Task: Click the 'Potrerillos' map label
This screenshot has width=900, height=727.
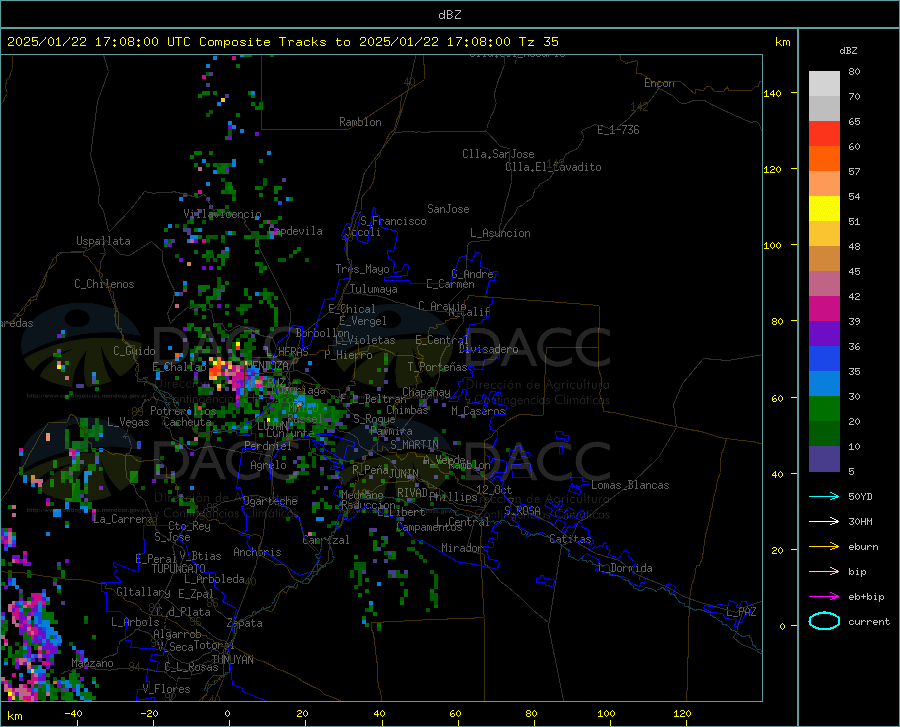Action: pyautogui.click(x=183, y=411)
